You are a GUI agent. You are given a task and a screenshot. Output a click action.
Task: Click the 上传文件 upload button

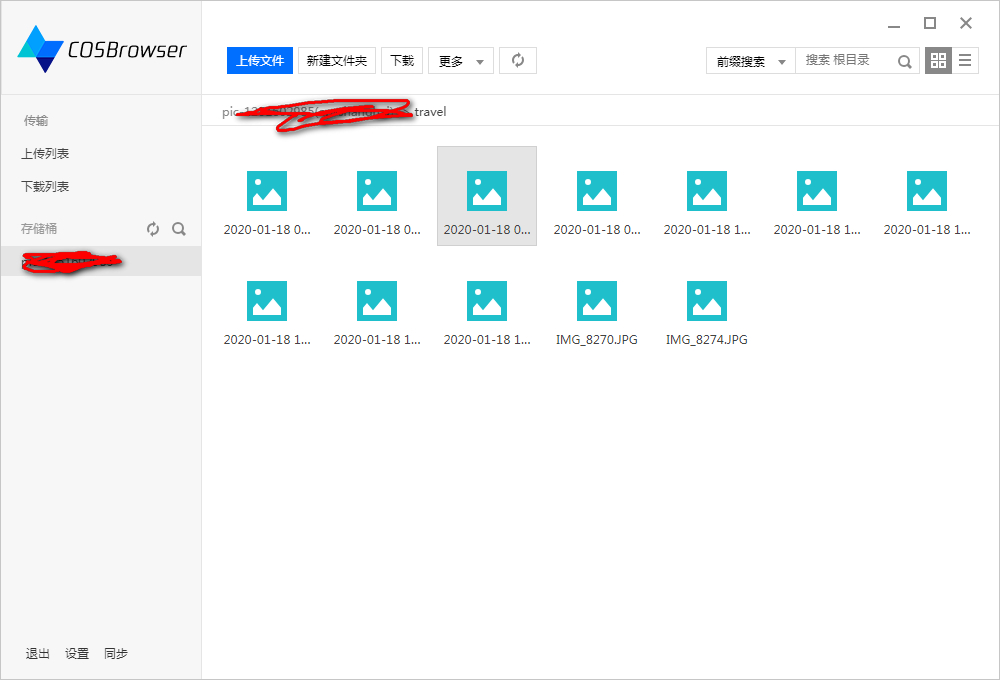click(x=260, y=61)
